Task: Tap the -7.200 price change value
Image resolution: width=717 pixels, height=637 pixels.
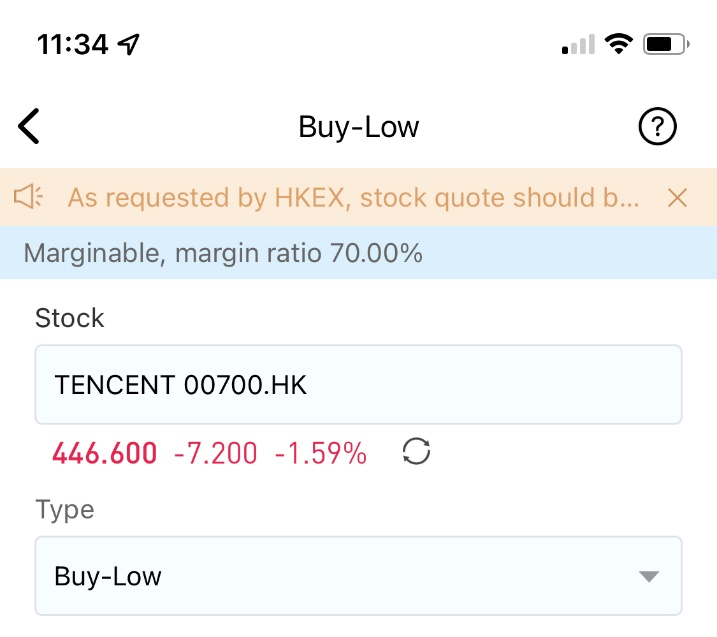Action: coord(215,453)
